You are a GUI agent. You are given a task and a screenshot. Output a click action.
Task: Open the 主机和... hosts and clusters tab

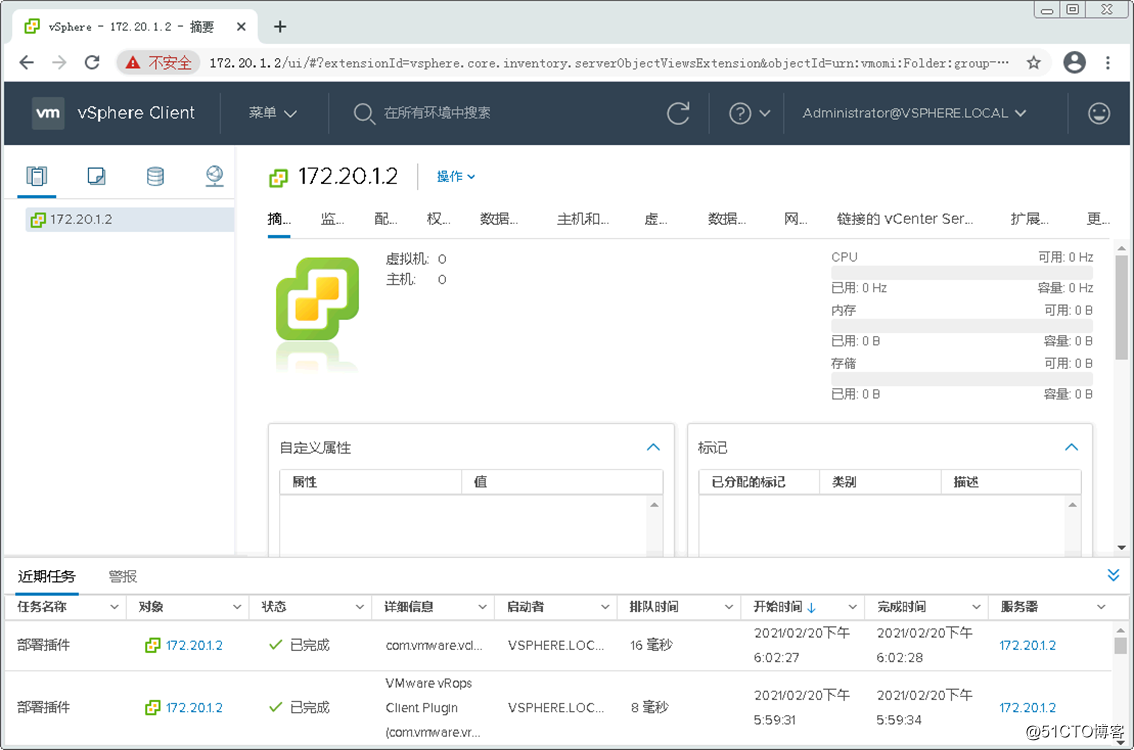tap(583, 219)
